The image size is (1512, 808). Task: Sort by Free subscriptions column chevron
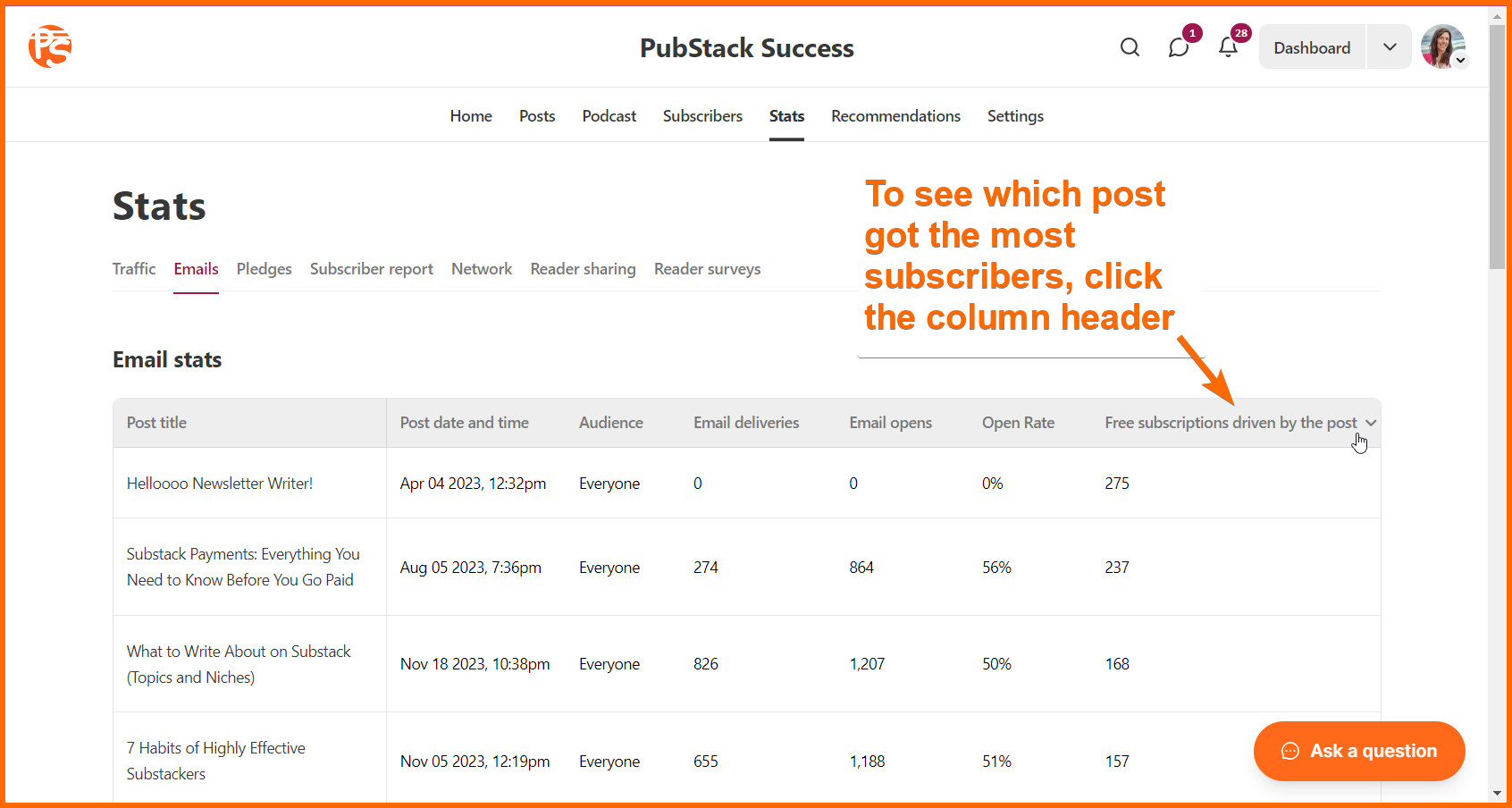(x=1371, y=423)
